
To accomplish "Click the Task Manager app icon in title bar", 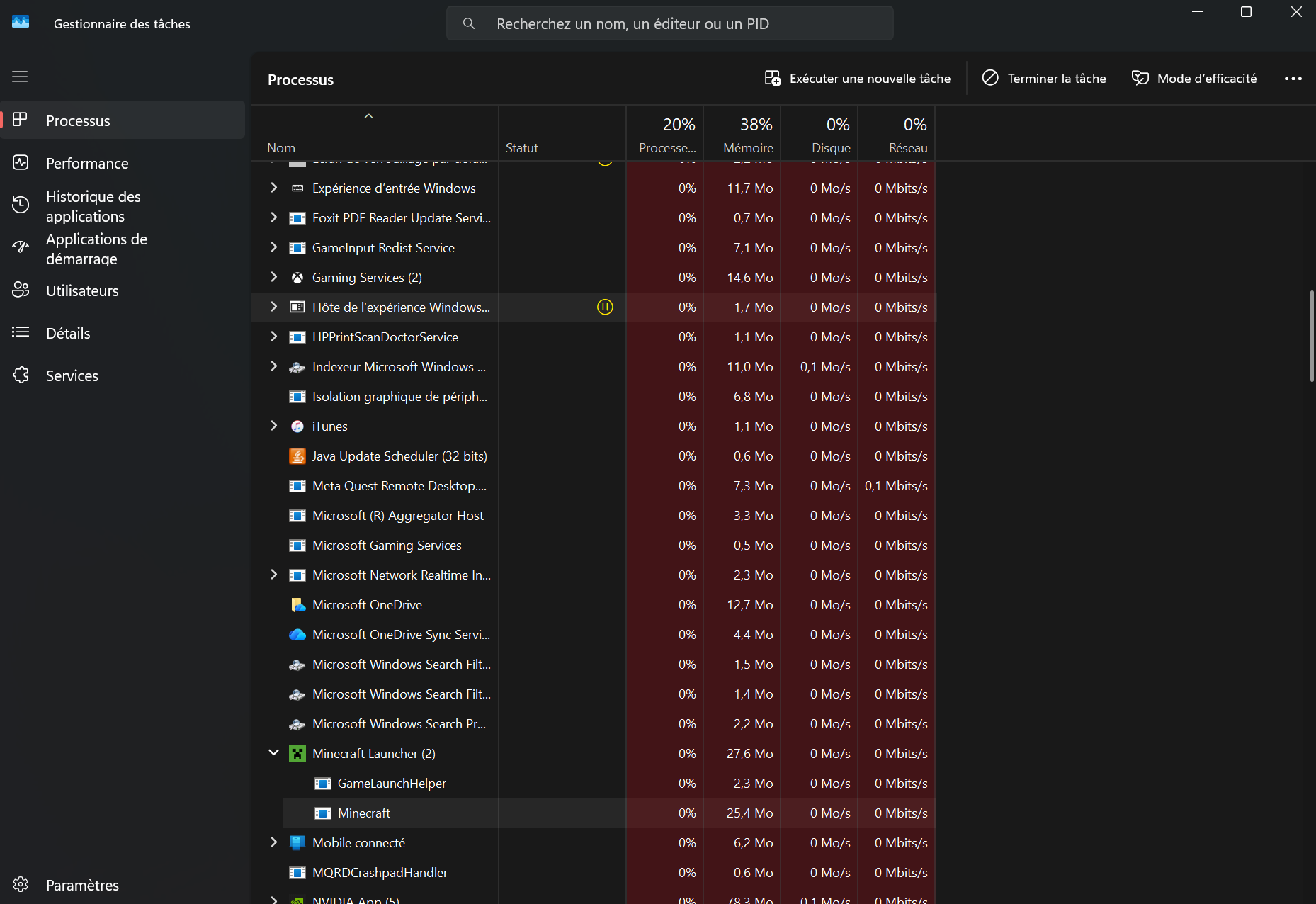I will click(x=21, y=22).
